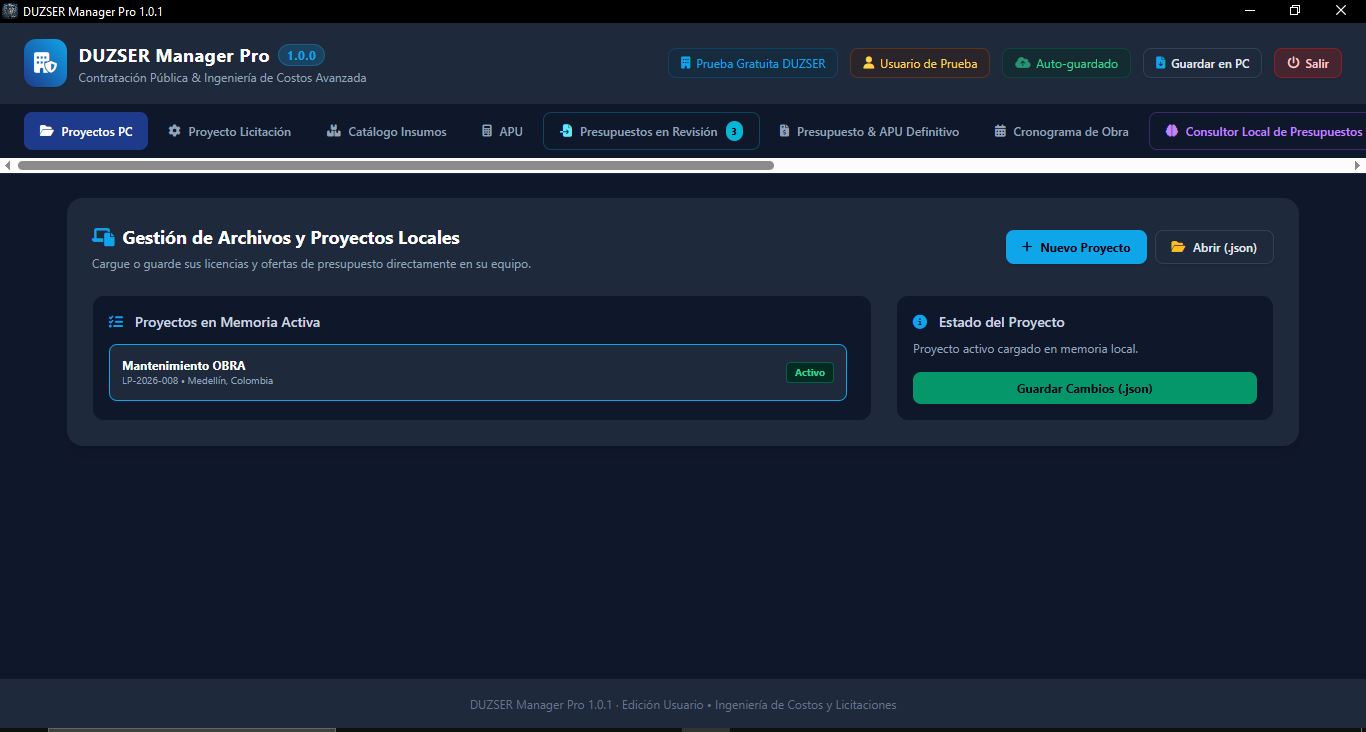The width and height of the screenshot is (1366, 732).
Task: Select the APU tab
Action: (x=502, y=131)
